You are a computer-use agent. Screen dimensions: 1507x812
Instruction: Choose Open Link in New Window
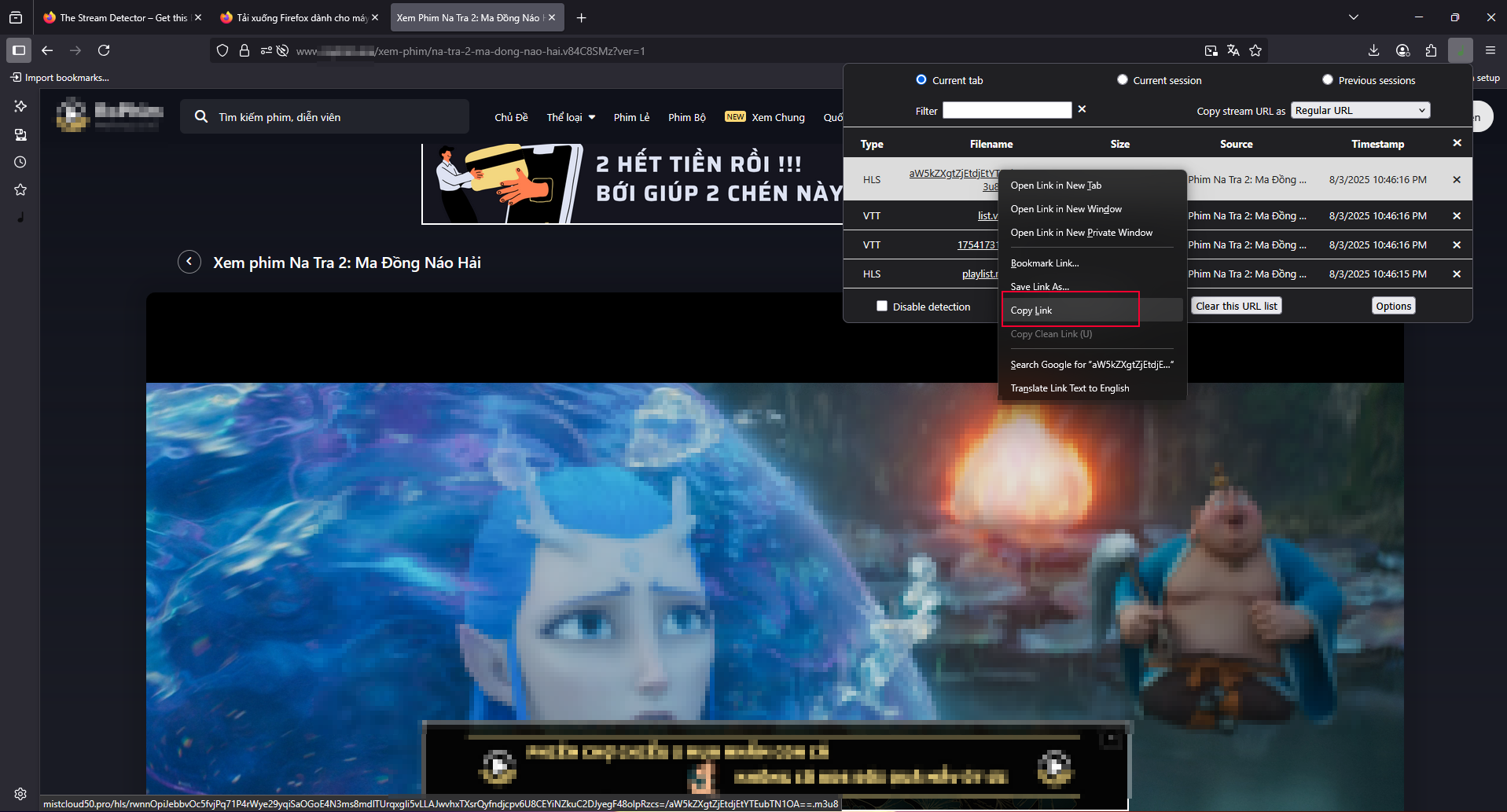[x=1092, y=209]
